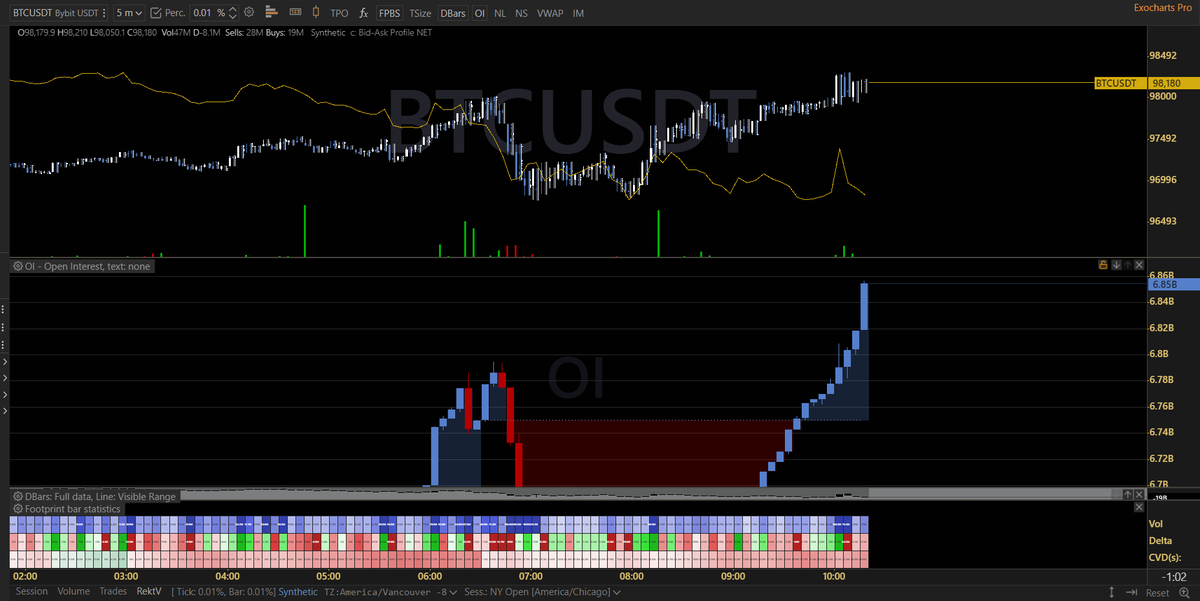Open chart settings gear icon
This screenshot has width=1200, height=601.
pyautogui.click(x=249, y=13)
